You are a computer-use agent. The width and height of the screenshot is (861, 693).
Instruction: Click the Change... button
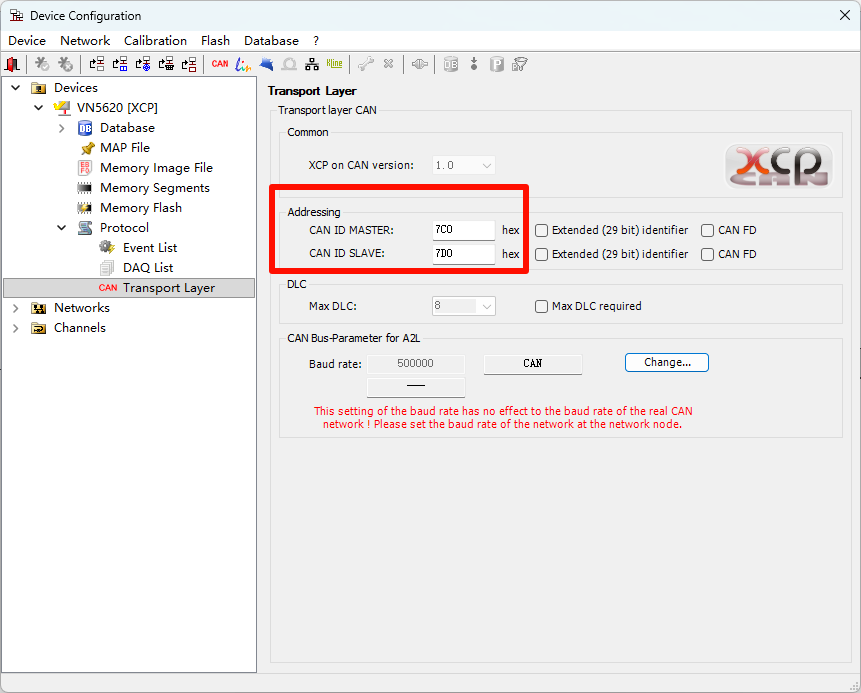666,362
